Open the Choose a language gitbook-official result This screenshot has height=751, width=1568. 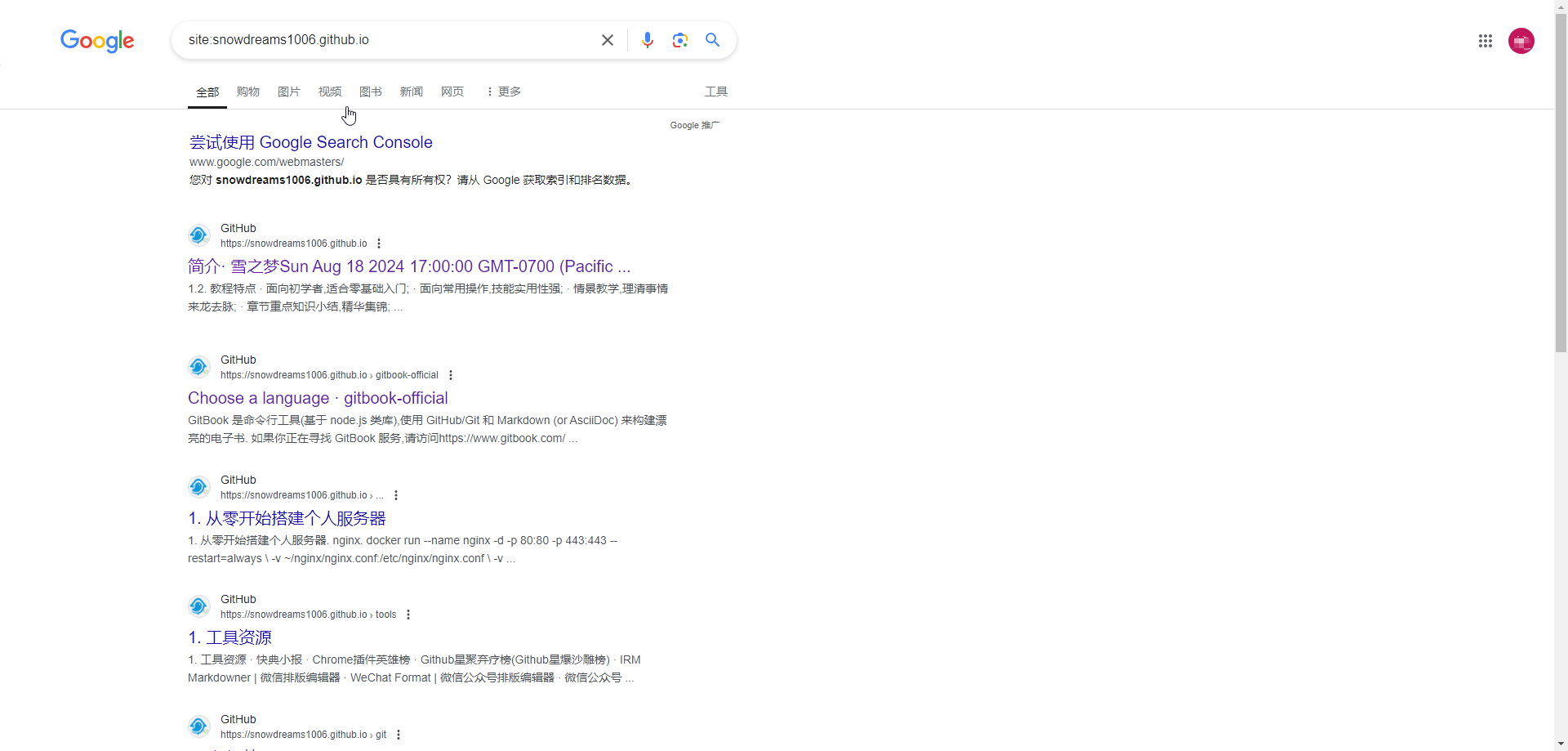[318, 398]
